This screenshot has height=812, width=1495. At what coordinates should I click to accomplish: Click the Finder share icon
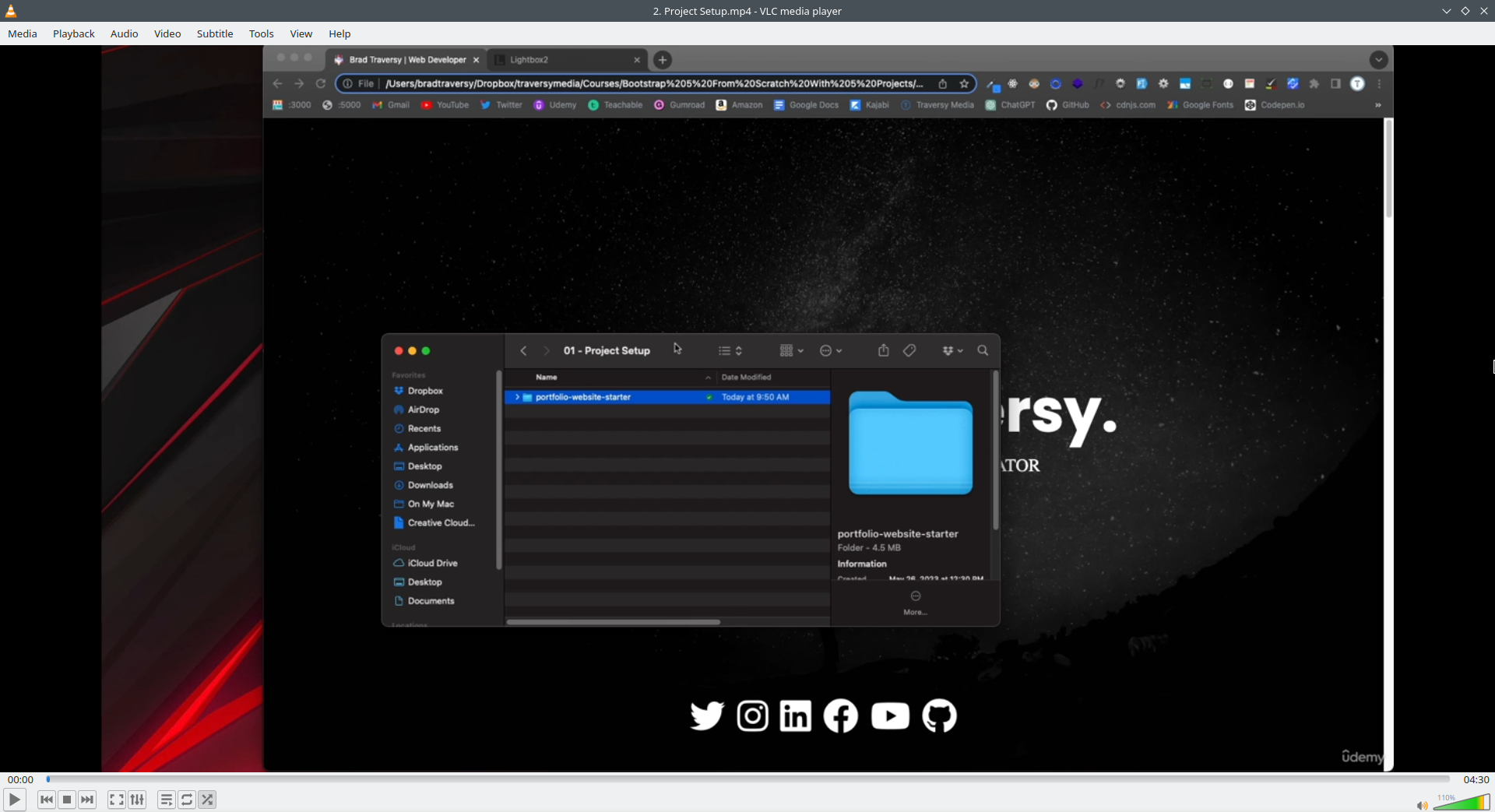click(884, 350)
